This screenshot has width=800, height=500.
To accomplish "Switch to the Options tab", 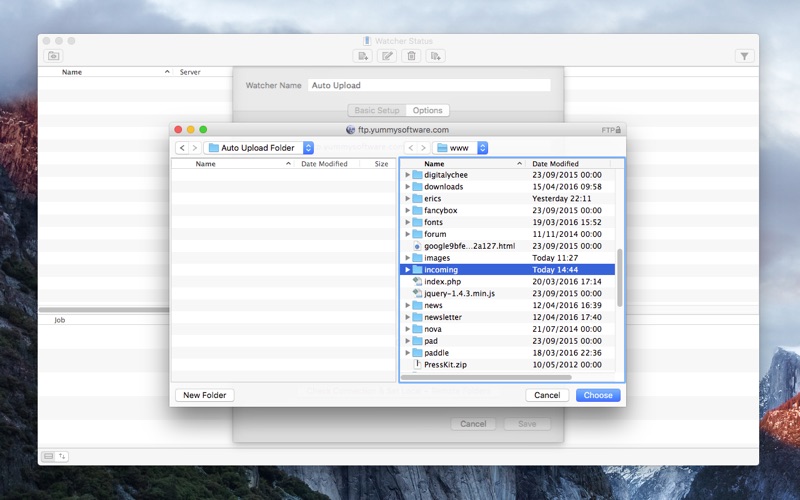I will (428, 110).
